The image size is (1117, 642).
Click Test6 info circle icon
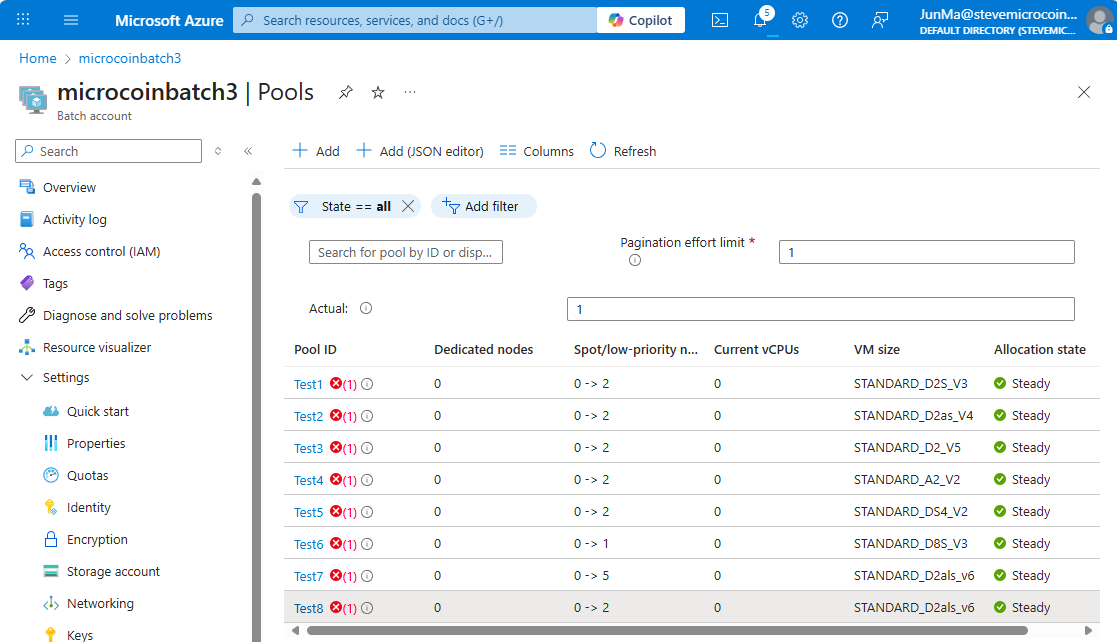coord(367,544)
